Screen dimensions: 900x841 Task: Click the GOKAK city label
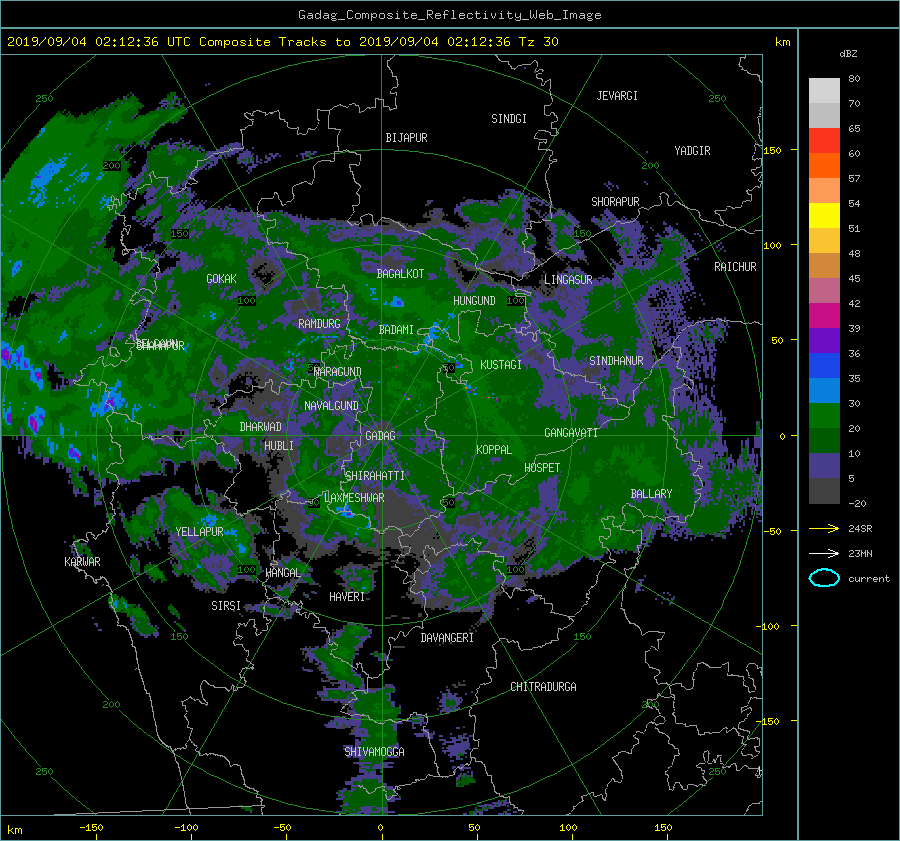[x=221, y=279]
